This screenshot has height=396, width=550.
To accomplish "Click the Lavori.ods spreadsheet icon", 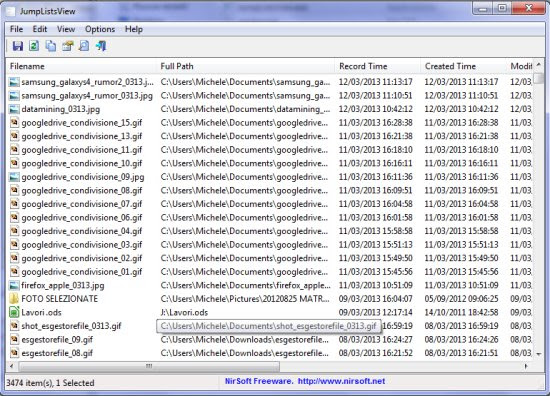I will [14, 312].
